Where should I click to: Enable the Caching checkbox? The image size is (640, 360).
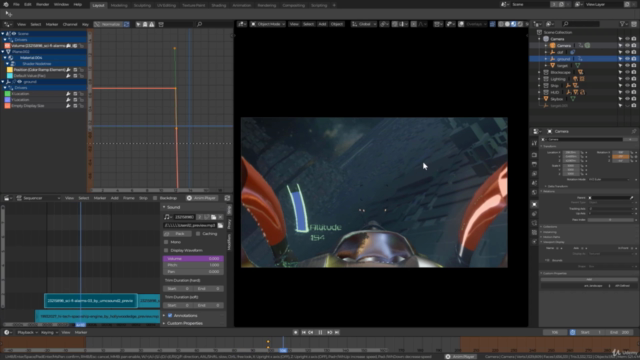(198, 234)
